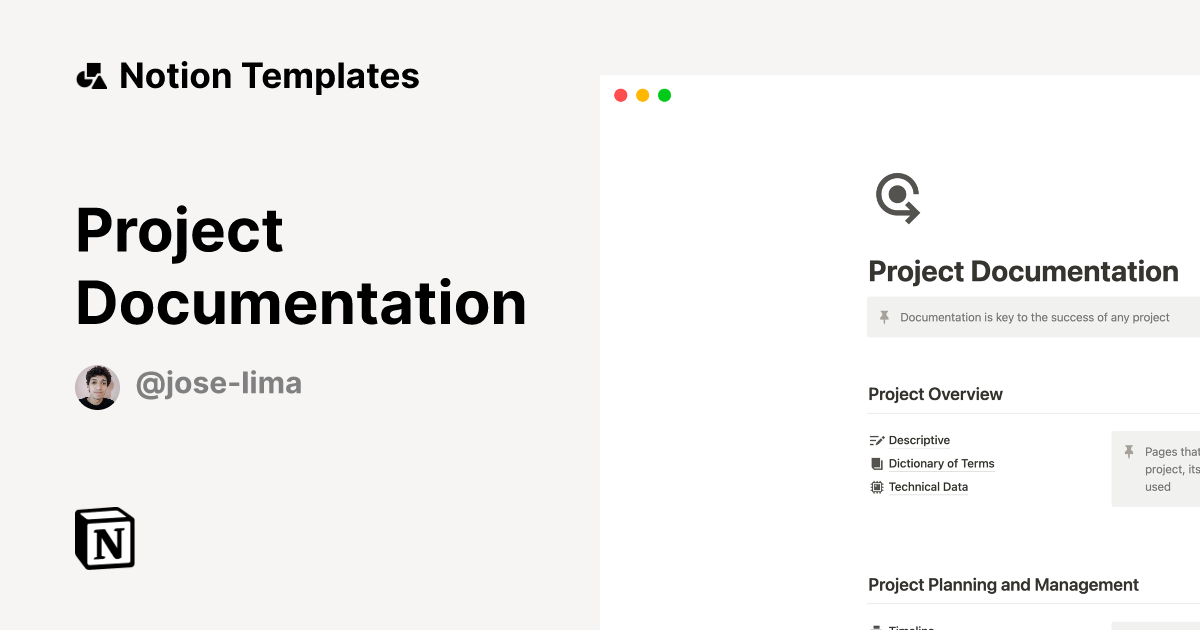Select the pin icon in the callout banner
Image resolution: width=1200 pixels, height=630 pixels.
pyautogui.click(x=884, y=317)
